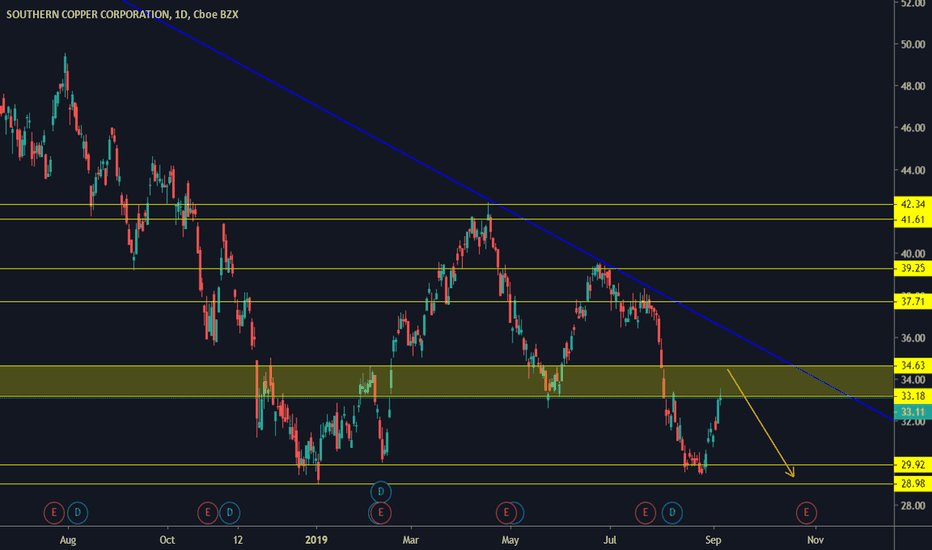This screenshot has width=932, height=550.
Task: Click the current price label 33.11
Action: (x=912, y=412)
